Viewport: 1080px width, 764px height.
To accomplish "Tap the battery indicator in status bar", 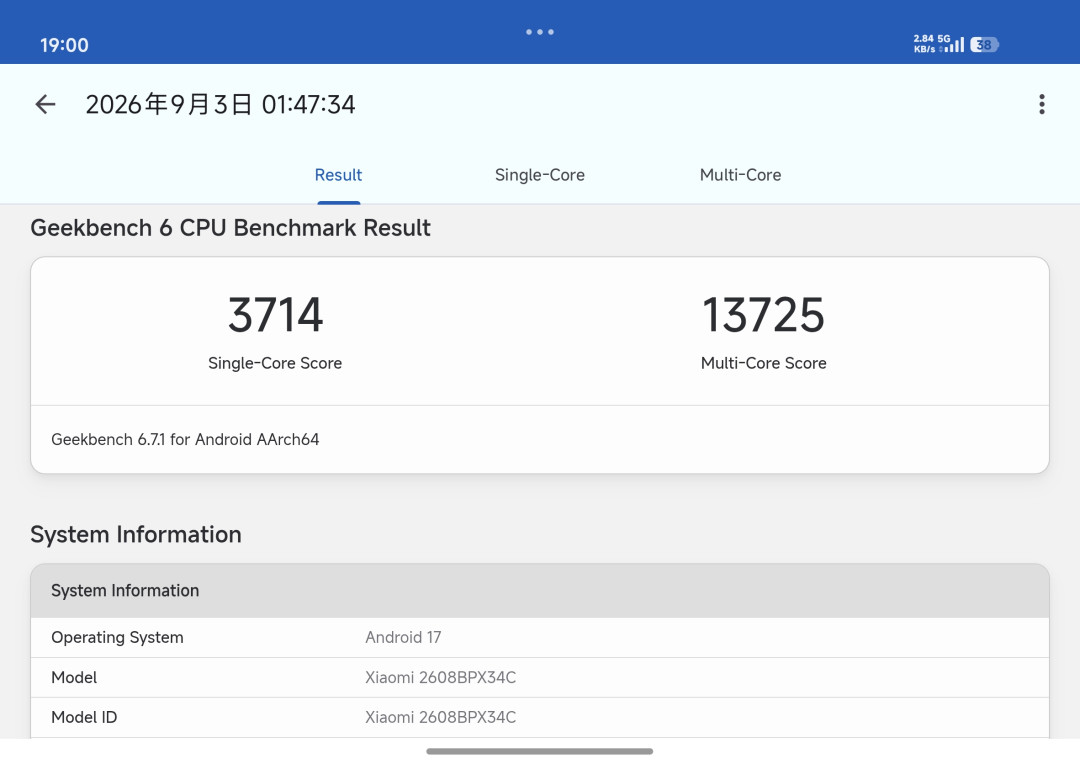I will [984, 45].
